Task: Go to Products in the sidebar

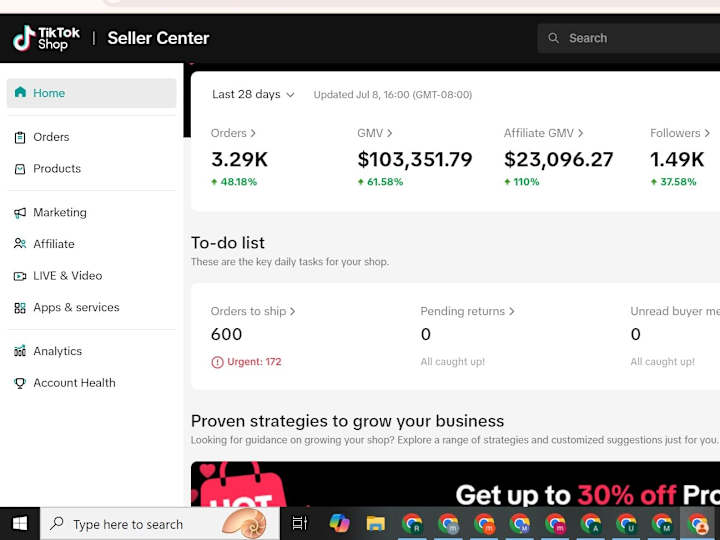Action: [x=57, y=169]
